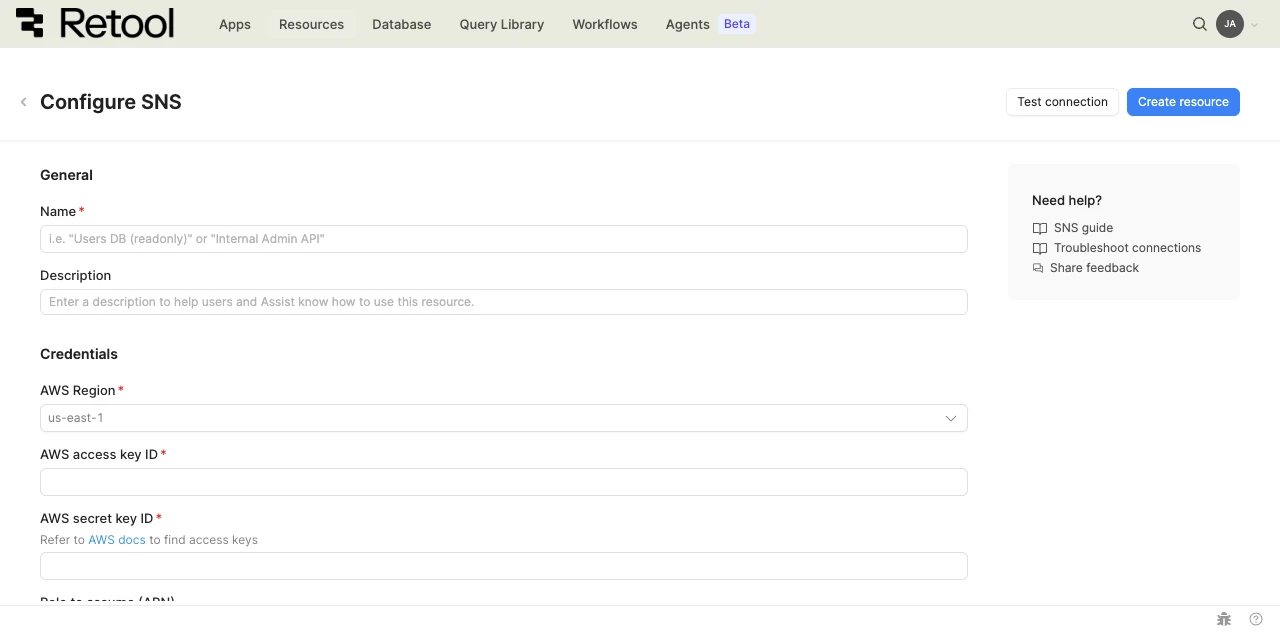Open the help question mark icon

pyautogui.click(x=1256, y=619)
